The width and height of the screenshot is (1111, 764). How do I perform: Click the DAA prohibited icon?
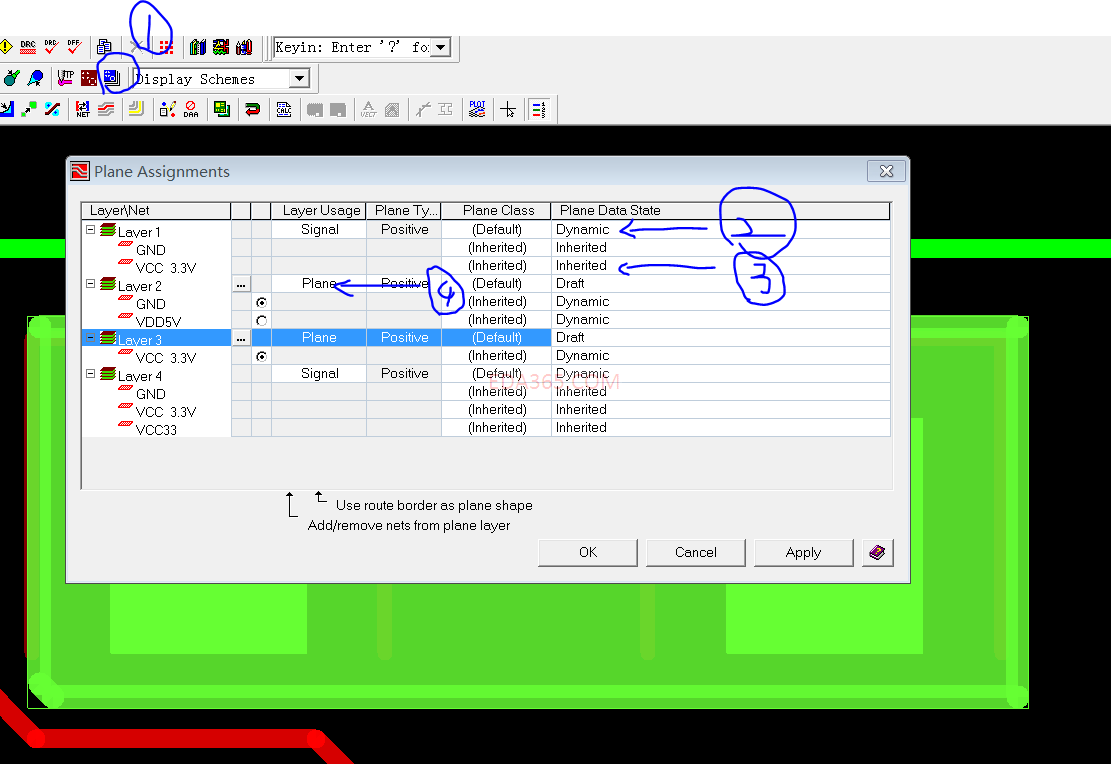[191, 109]
